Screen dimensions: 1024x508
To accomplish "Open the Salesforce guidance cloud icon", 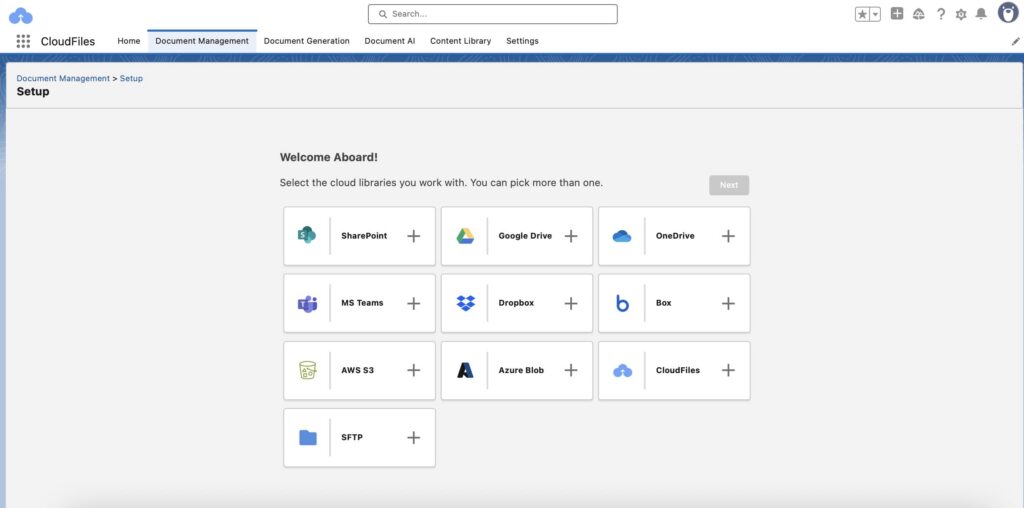I will [919, 14].
